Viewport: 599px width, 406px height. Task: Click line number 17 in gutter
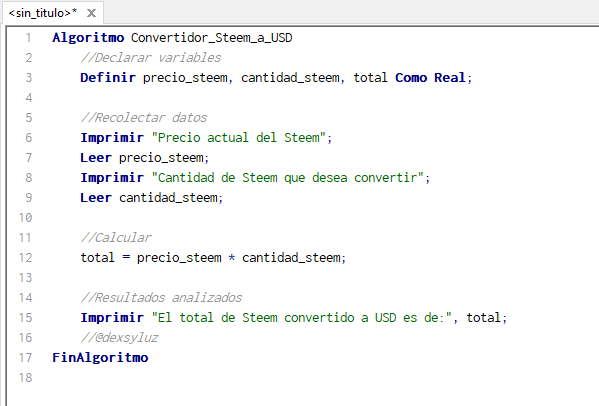[x=26, y=358]
